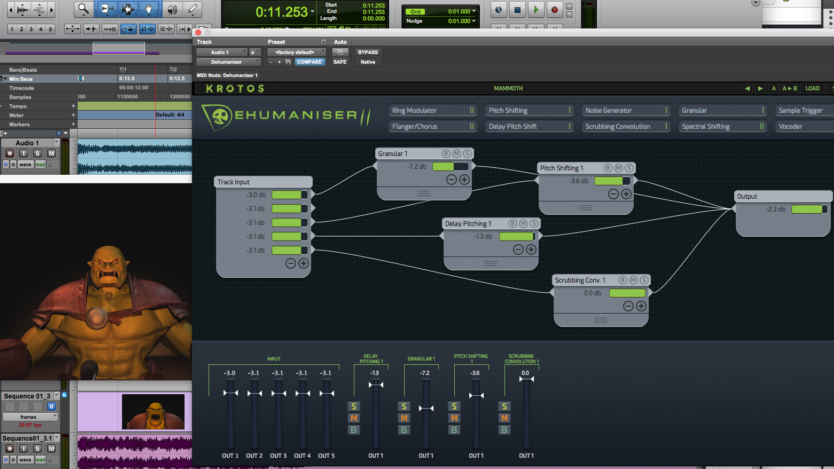Click zoom preset 5 button
Image resolution: width=834 pixels, height=469 pixels.
tap(51, 29)
